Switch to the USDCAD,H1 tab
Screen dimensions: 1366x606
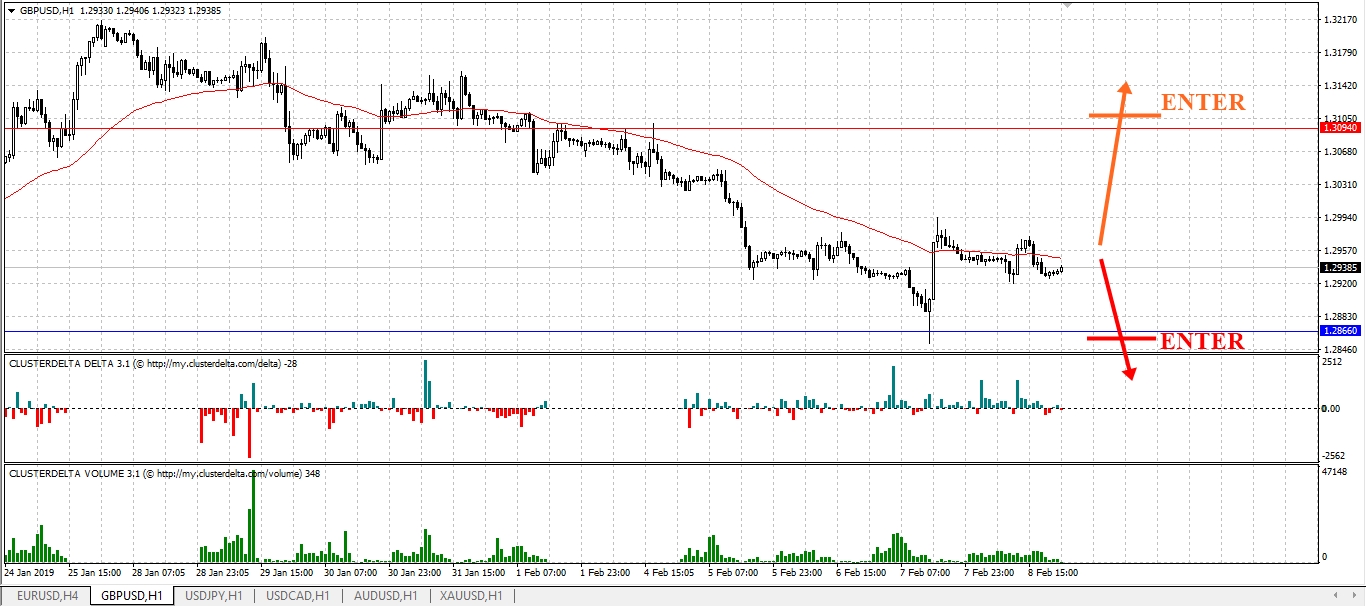298,596
